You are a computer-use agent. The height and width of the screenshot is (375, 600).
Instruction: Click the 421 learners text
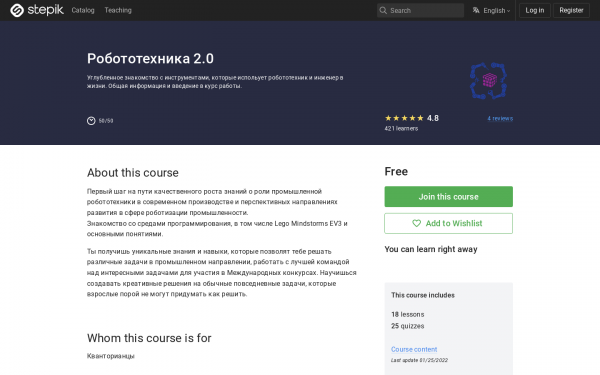401,129
